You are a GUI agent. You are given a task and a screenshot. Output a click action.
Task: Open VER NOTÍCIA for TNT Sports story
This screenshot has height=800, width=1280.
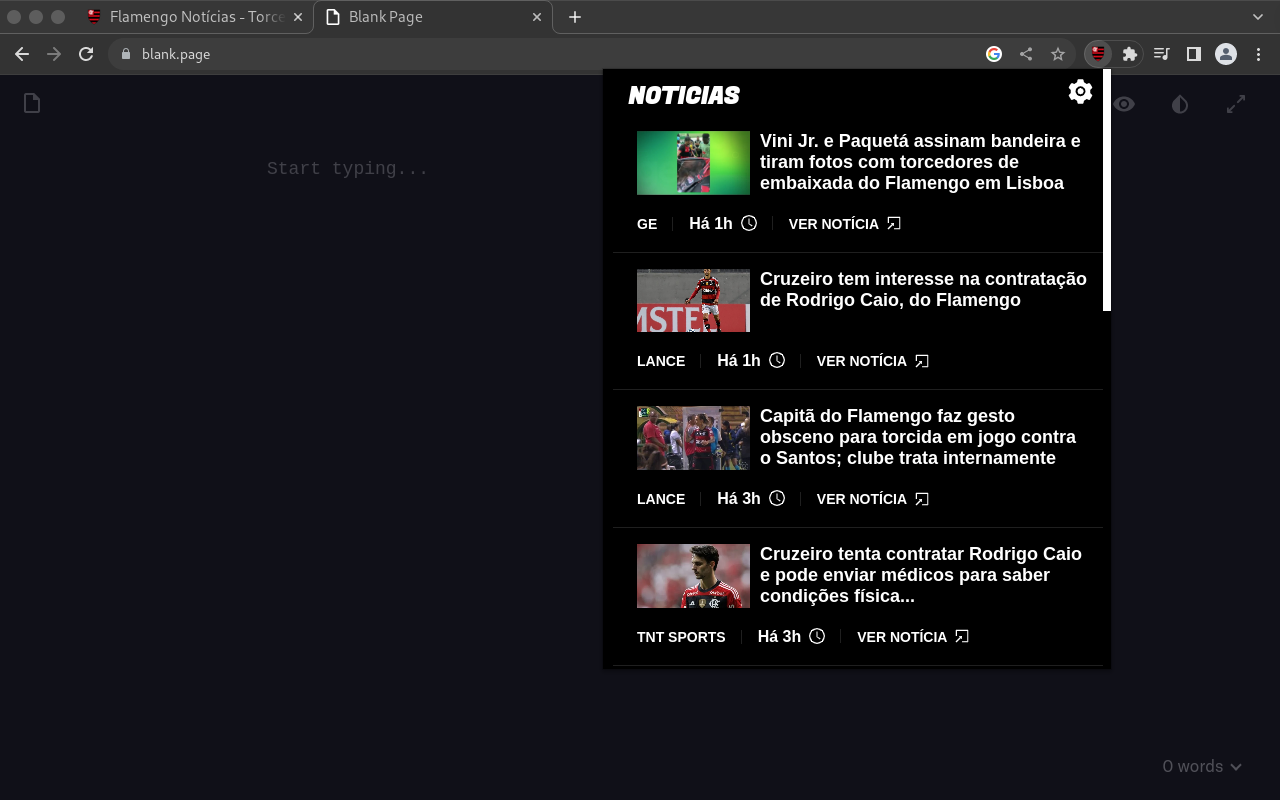tap(913, 637)
